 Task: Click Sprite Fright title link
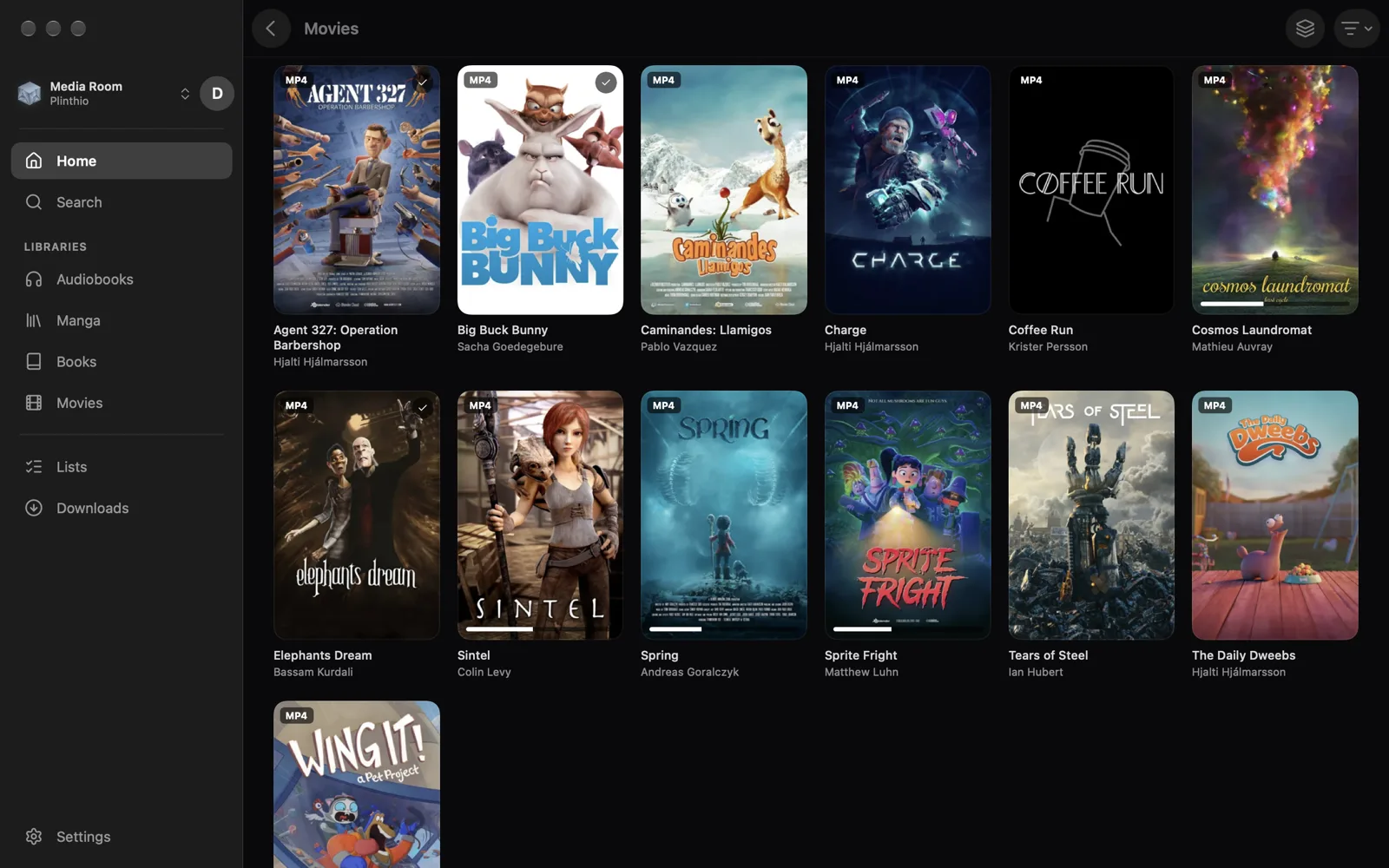click(x=860, y=655)
